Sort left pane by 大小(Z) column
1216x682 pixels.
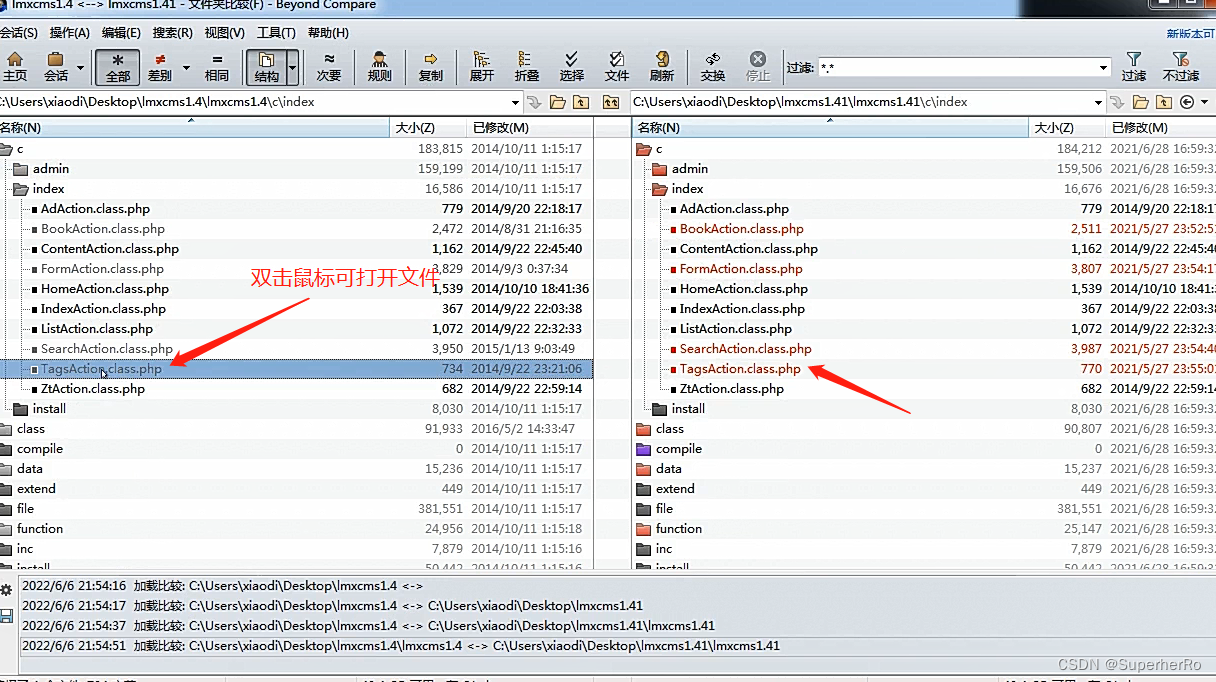coord(428,128)
